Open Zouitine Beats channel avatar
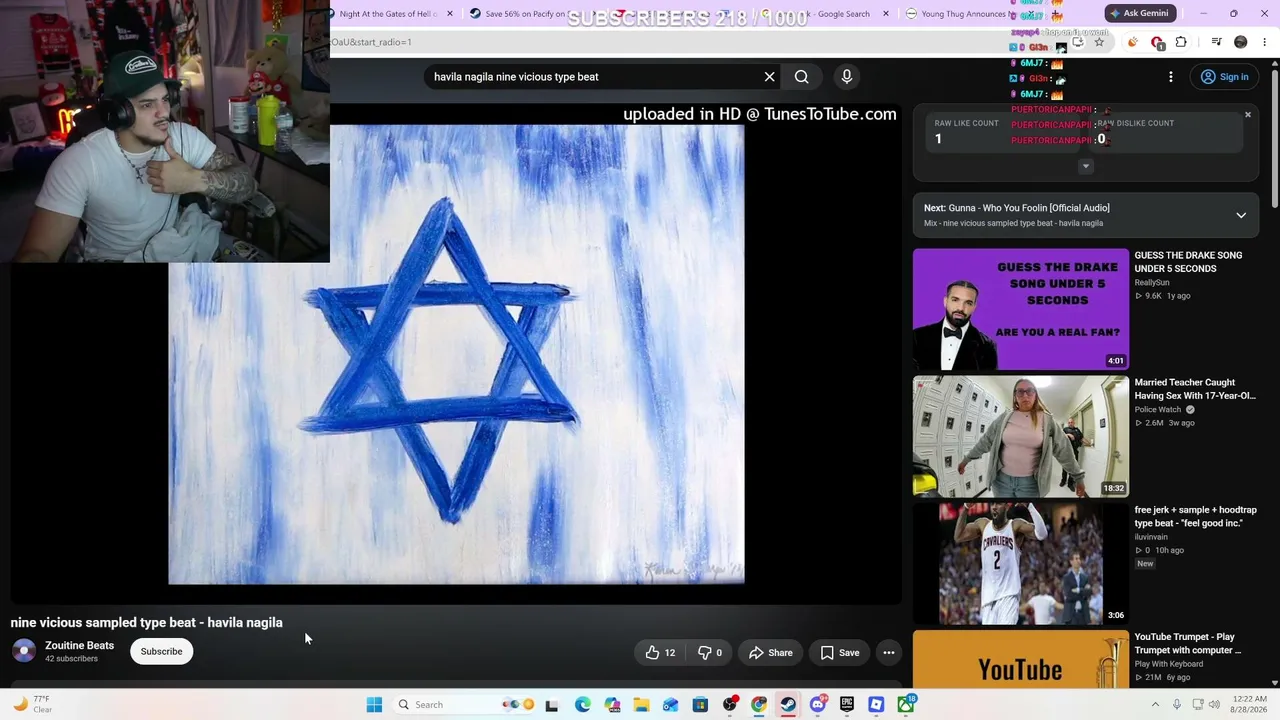Viewport: 1280px width, 720px height. 24,651
